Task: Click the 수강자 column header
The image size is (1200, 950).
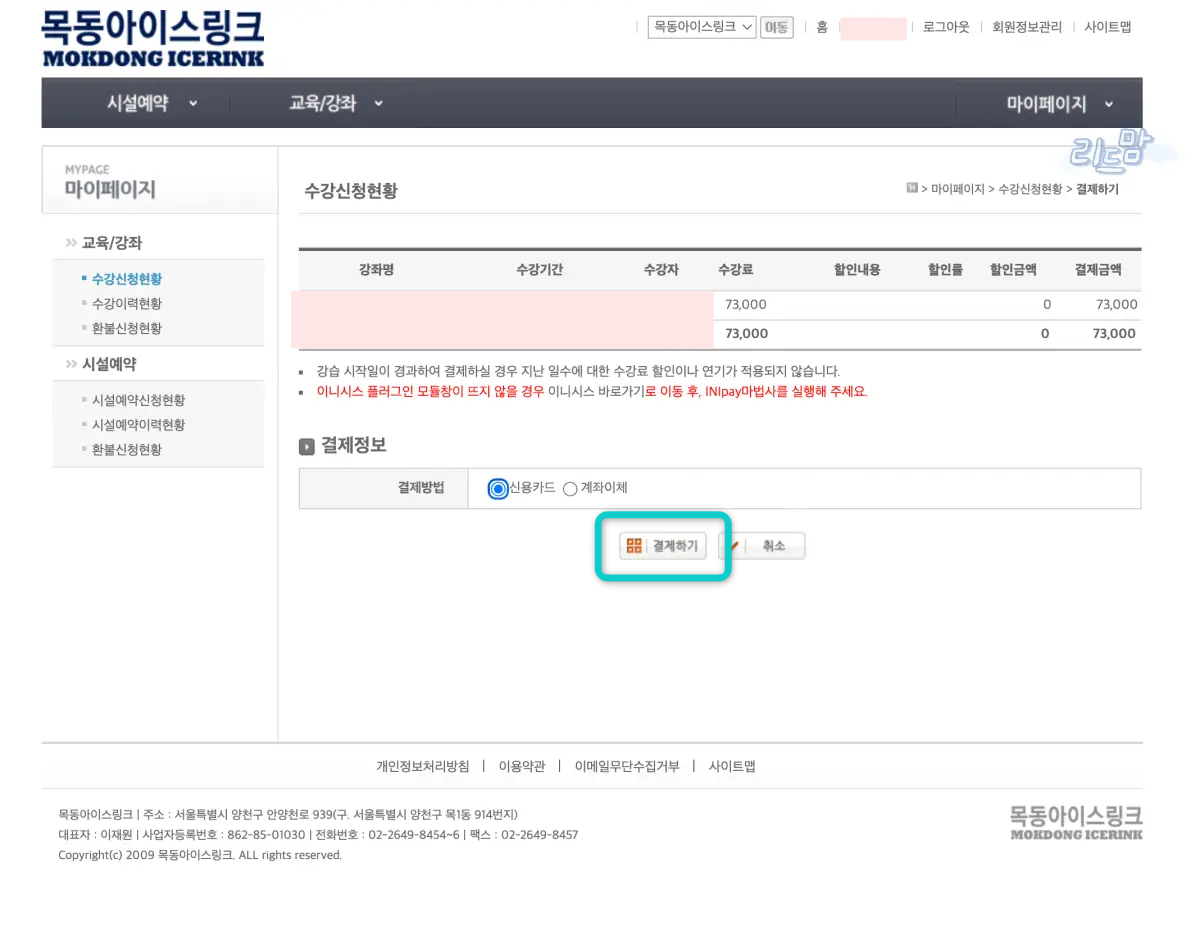Action: [662, 270]
